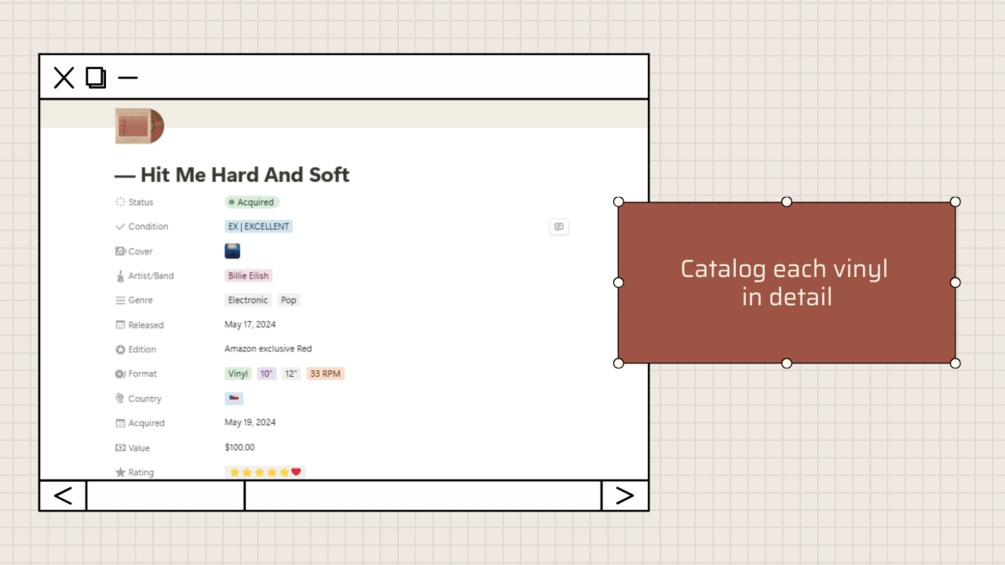The height and width of the screenshot is (565, 1005).
Task: Click the Condition property label
Action: 148,226
